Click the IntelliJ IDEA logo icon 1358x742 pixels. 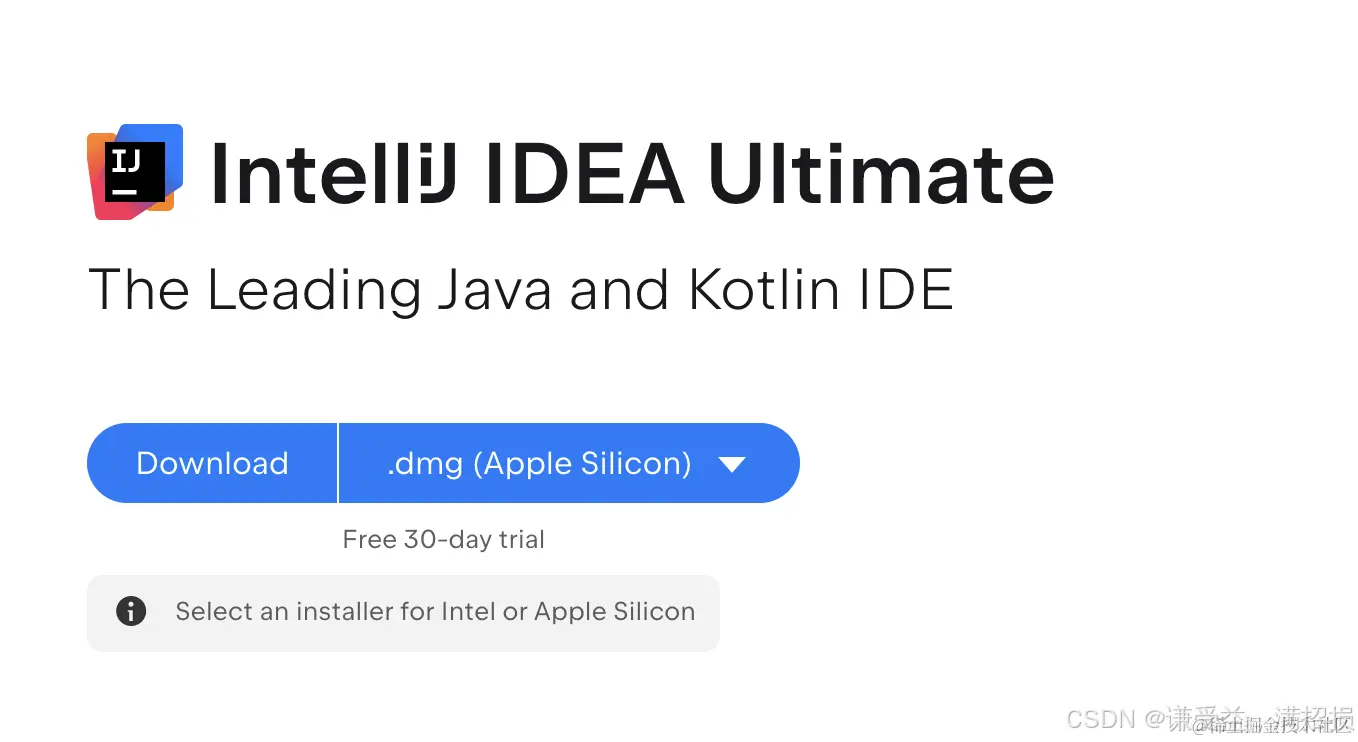point(134,171)
